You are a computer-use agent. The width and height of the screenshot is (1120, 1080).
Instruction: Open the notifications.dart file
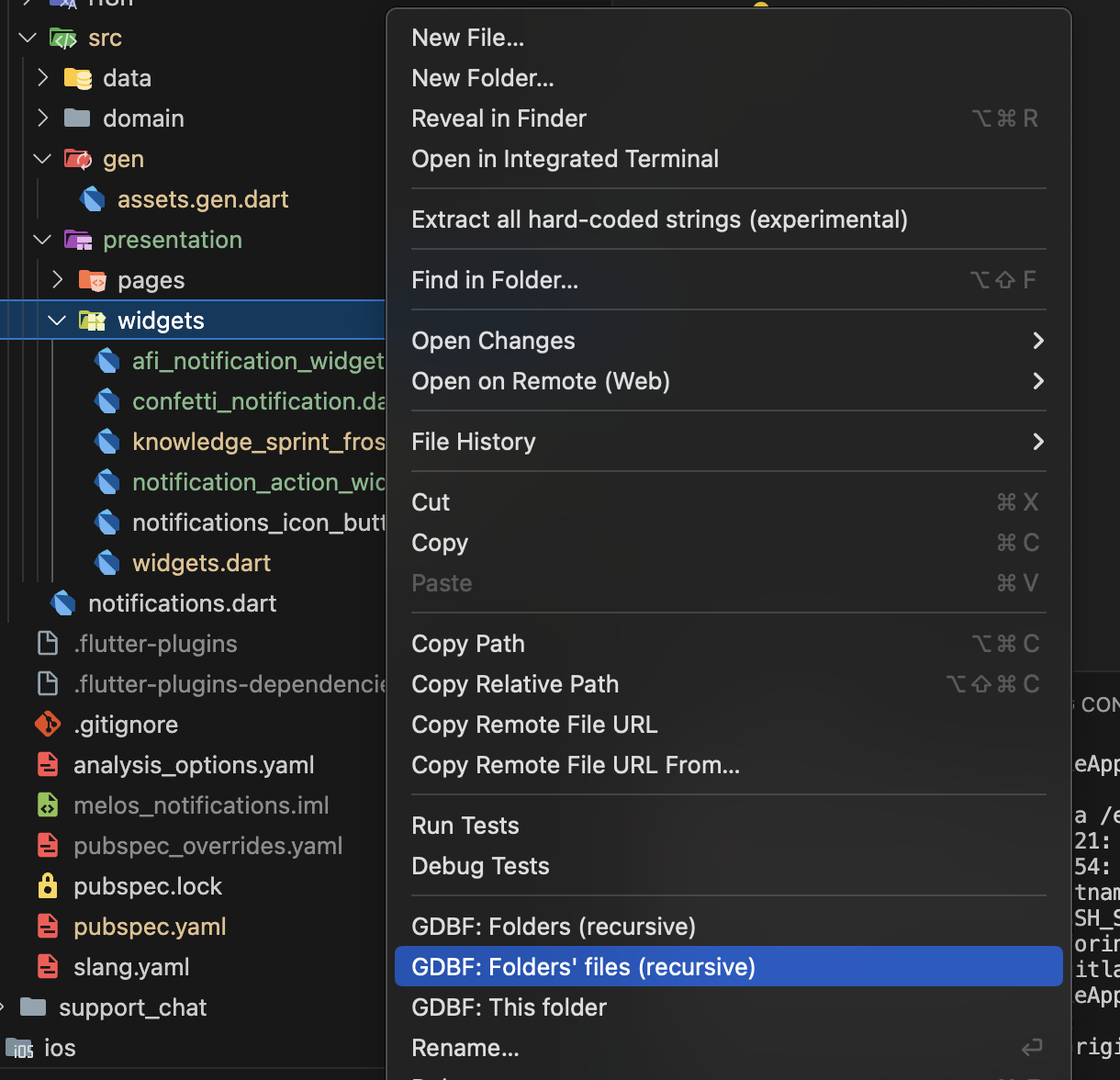pos(182,603)
